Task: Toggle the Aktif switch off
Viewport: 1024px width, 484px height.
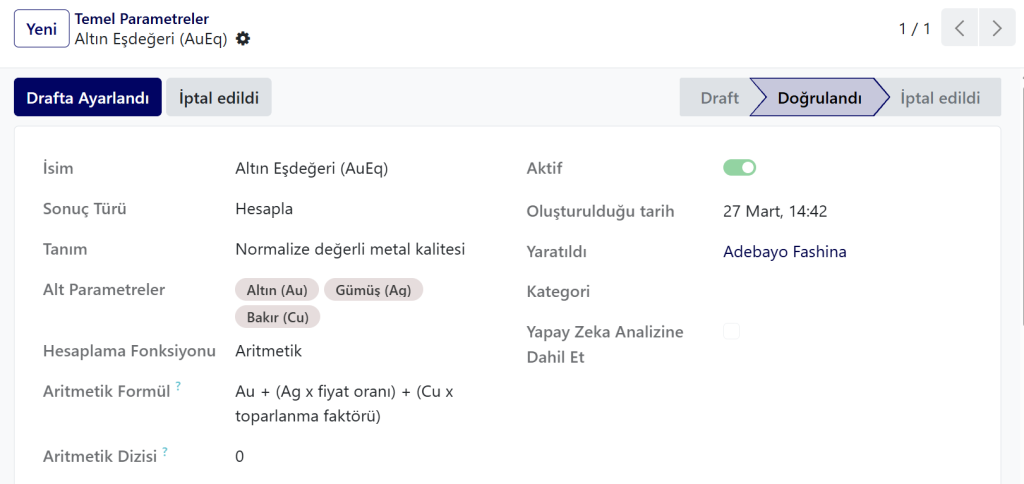Action: point(739,168)
